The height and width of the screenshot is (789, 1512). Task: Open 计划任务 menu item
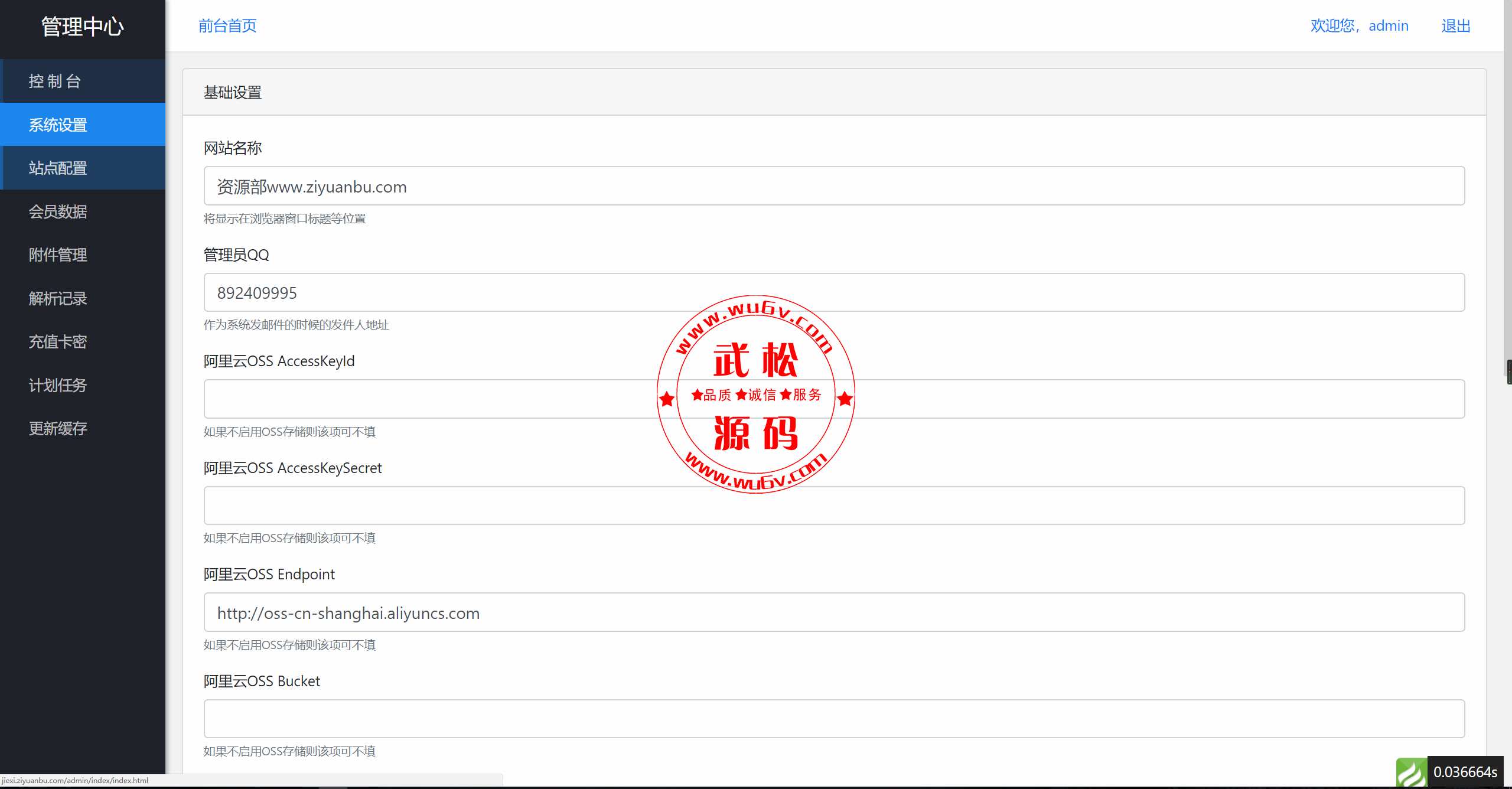point(83,385)
